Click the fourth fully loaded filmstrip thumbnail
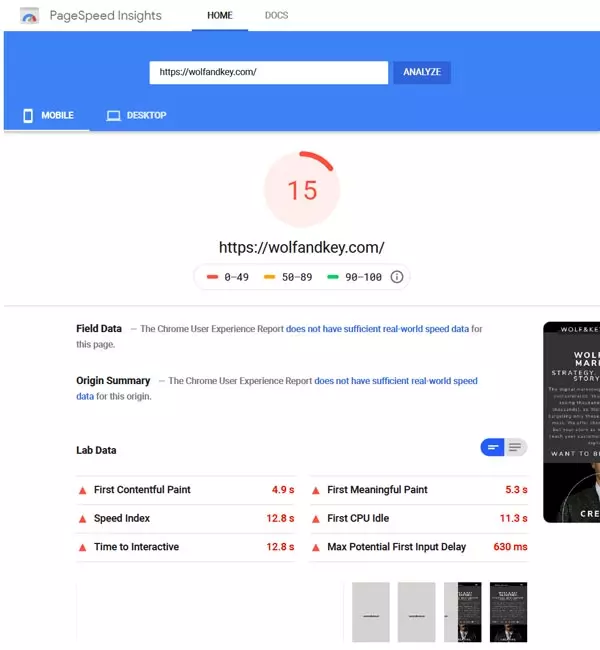The image size is (600, 650). click(508, 612)
